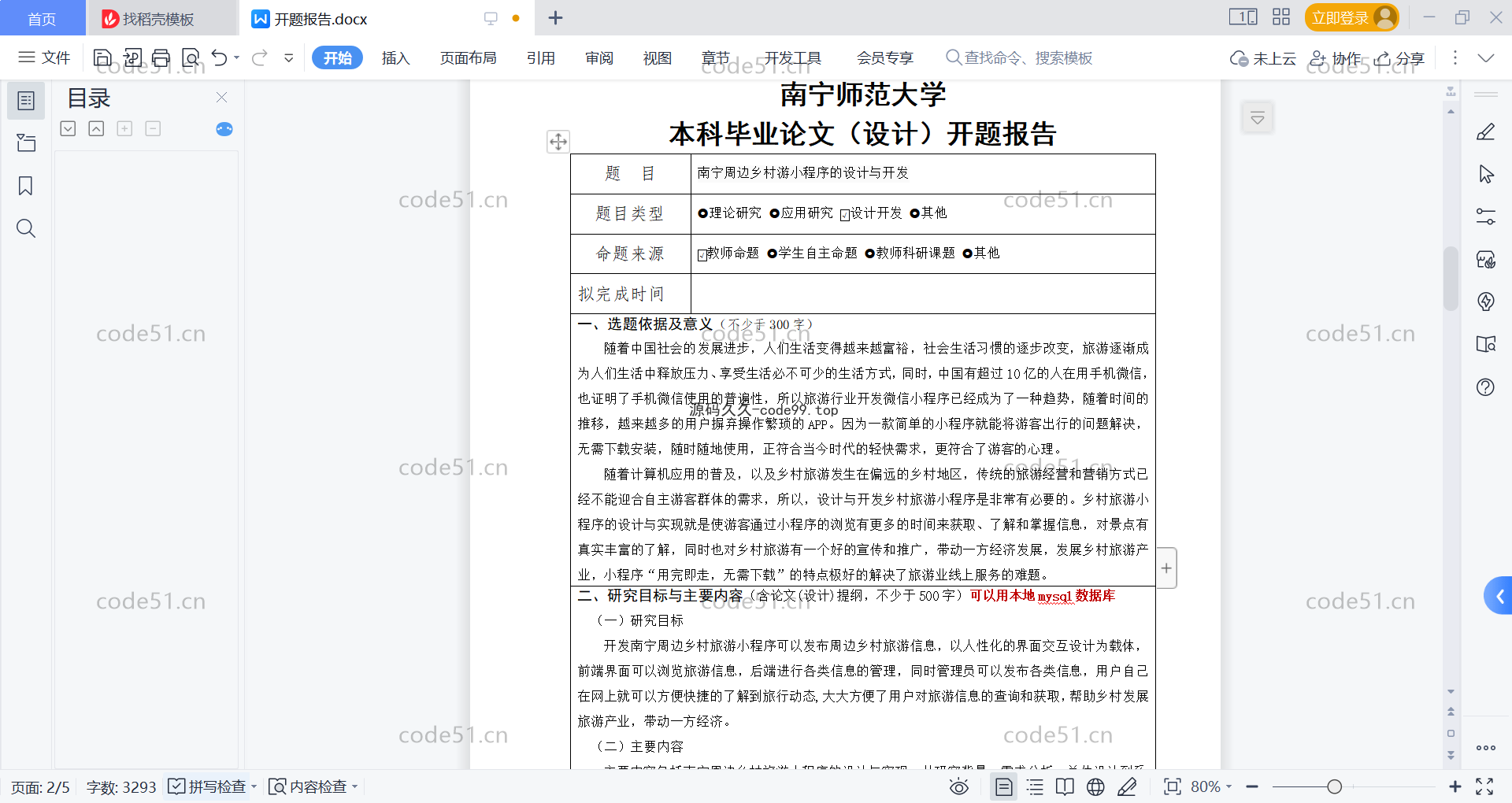Switch to web layout view globe icon
The height and width of the screenshot is (803, 1512).
tap(1095, 786)
